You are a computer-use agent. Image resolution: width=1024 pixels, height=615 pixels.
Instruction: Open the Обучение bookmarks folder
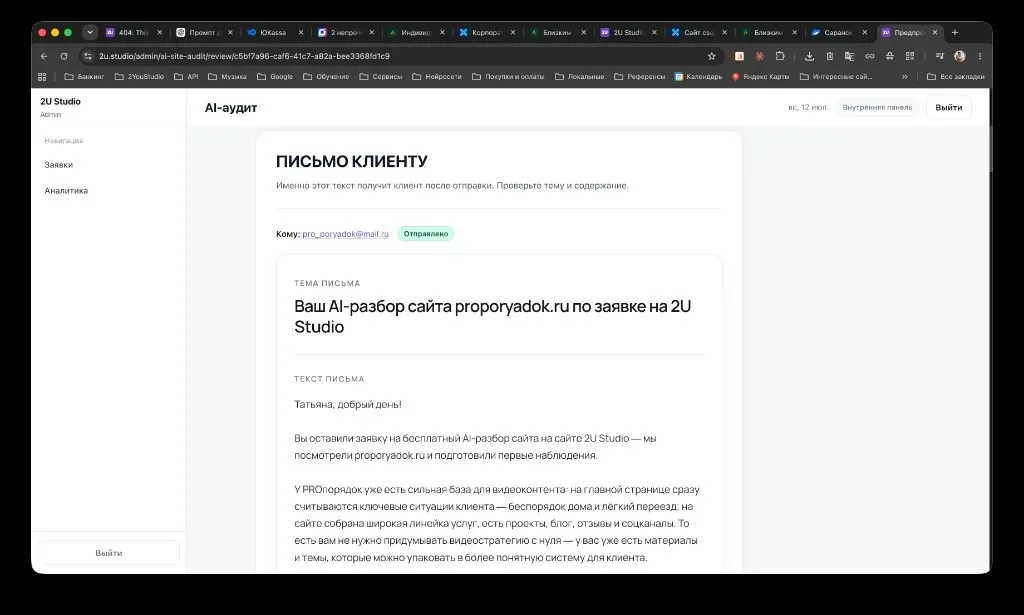(326, 76)
